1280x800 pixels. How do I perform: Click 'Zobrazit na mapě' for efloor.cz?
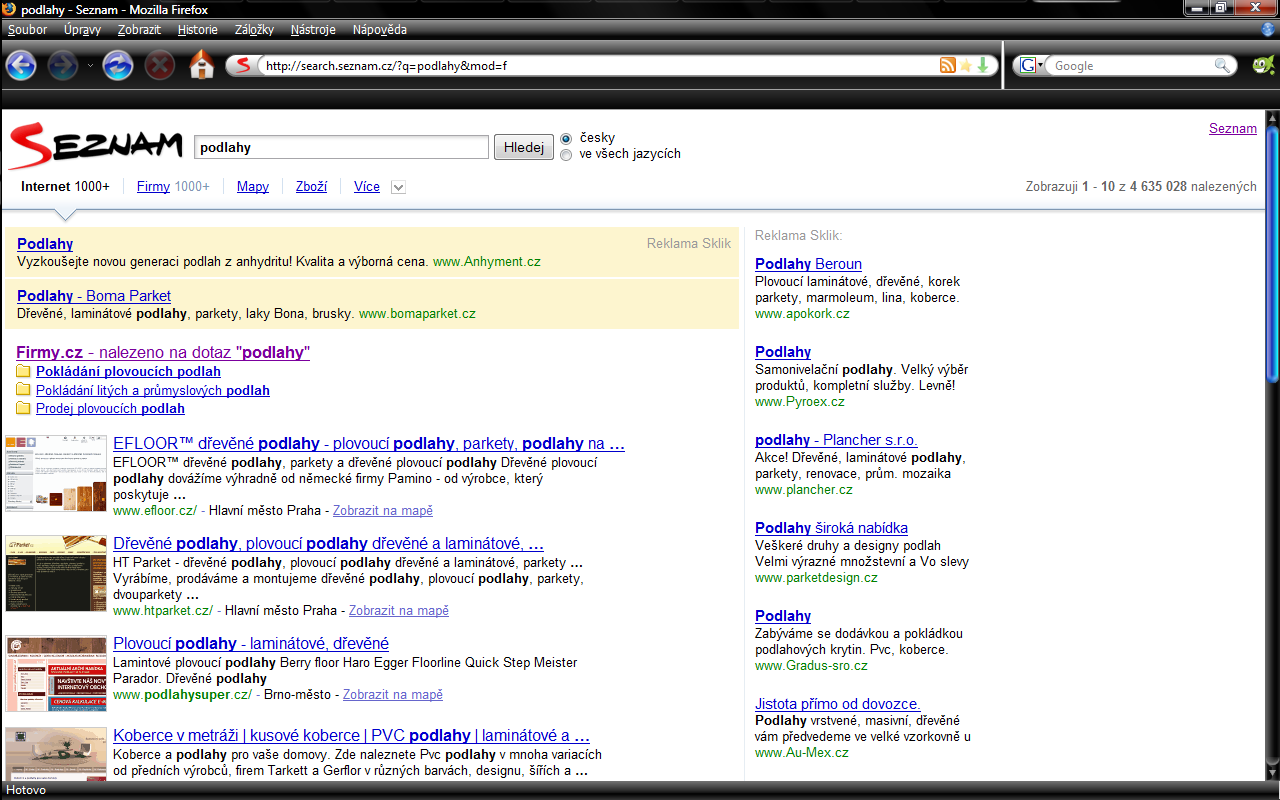pyautogui.click(x=383, y=510)
